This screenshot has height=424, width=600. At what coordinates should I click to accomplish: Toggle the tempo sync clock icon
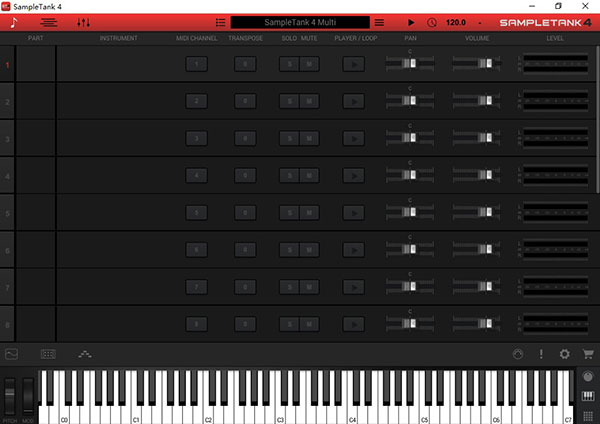(x=432, y=23)
